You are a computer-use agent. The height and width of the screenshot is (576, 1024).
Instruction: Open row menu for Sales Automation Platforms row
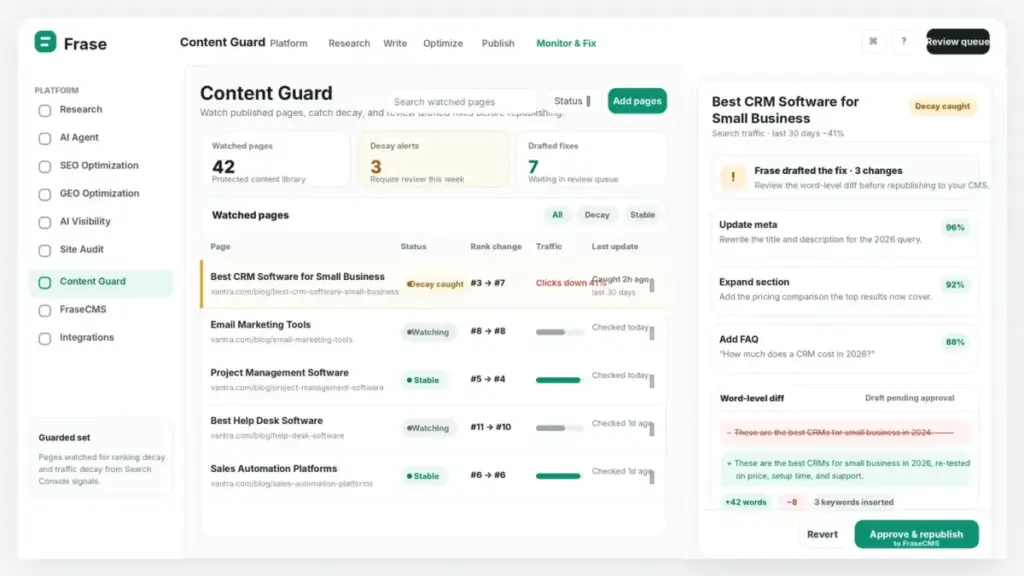(652, 477)
